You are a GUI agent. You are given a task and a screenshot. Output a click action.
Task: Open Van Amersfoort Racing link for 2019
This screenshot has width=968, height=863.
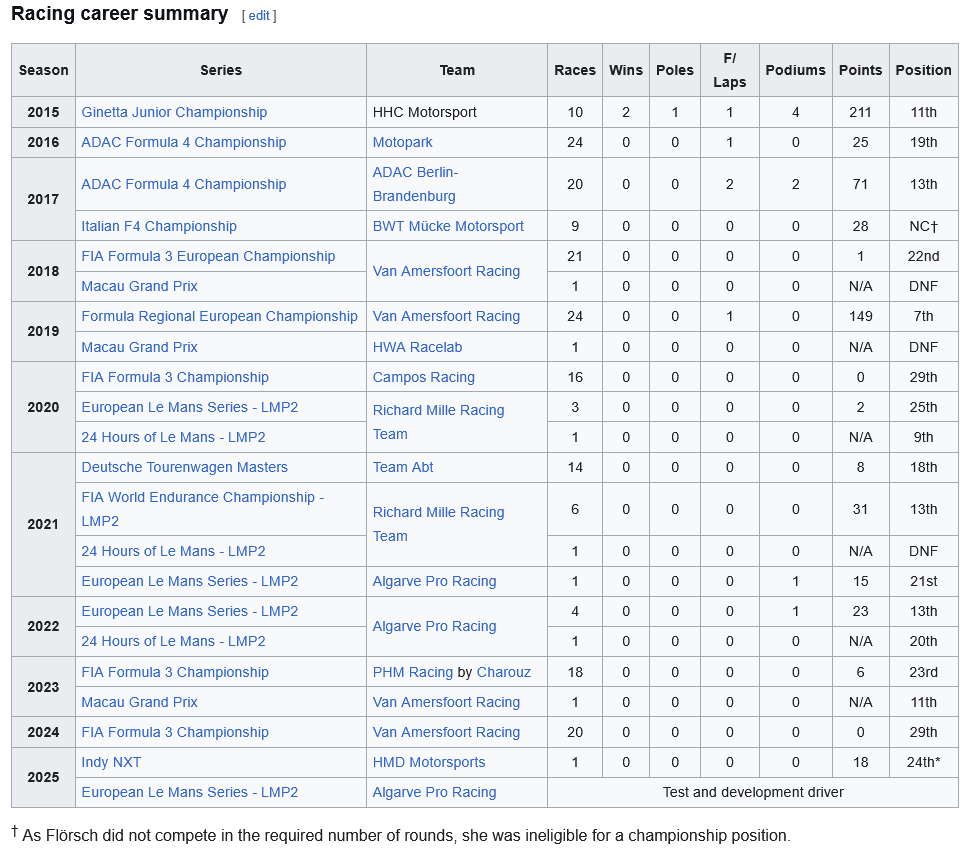pyautogui.click(x=446, y=317)
